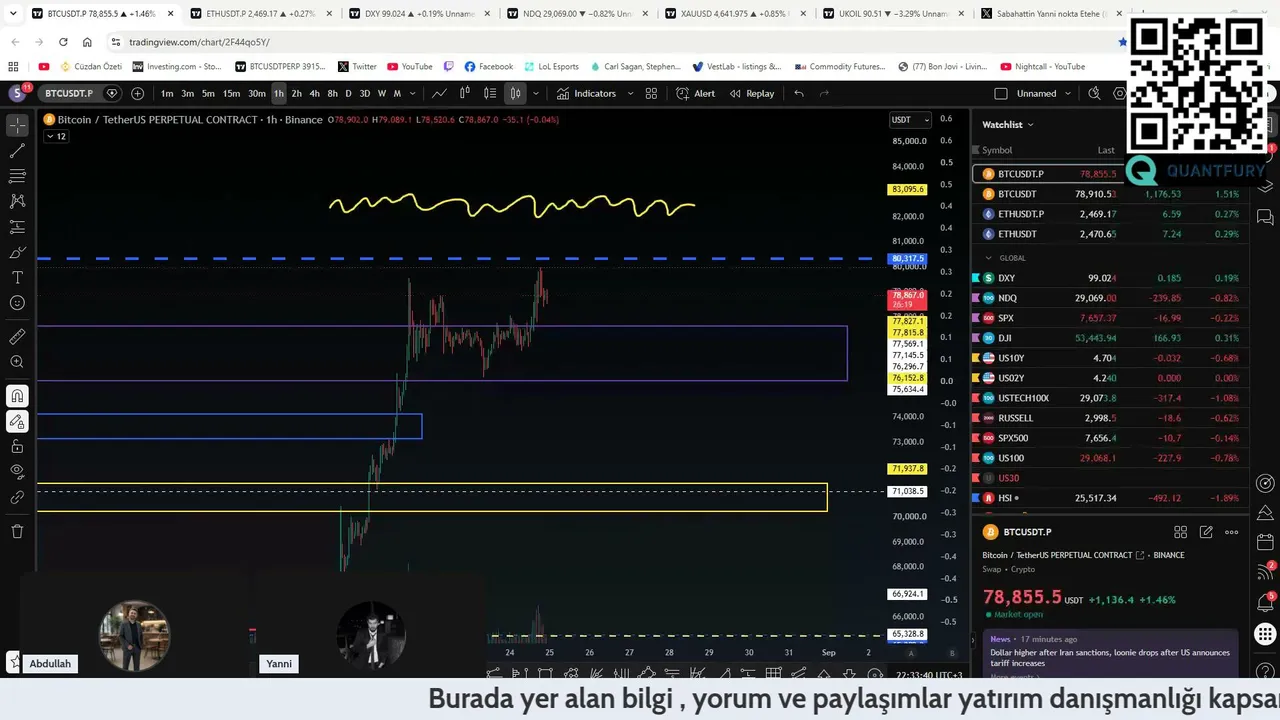Open the USDT currency dropdown on price scale
The image size is (1280, 720).
pos(910,120)
